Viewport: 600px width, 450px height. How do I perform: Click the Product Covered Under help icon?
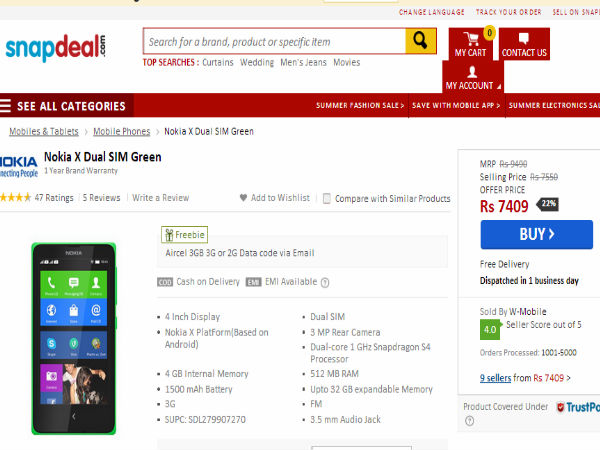(x=470, y=421)
